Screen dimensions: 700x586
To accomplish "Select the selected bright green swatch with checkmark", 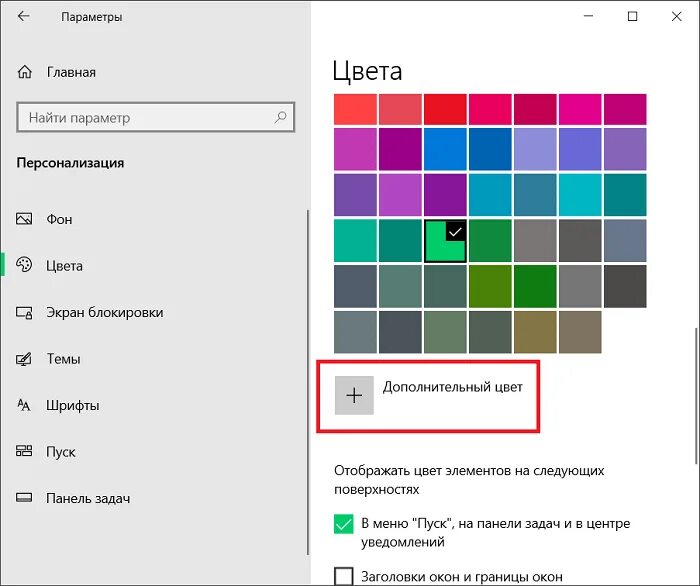I will coord(445,241).
